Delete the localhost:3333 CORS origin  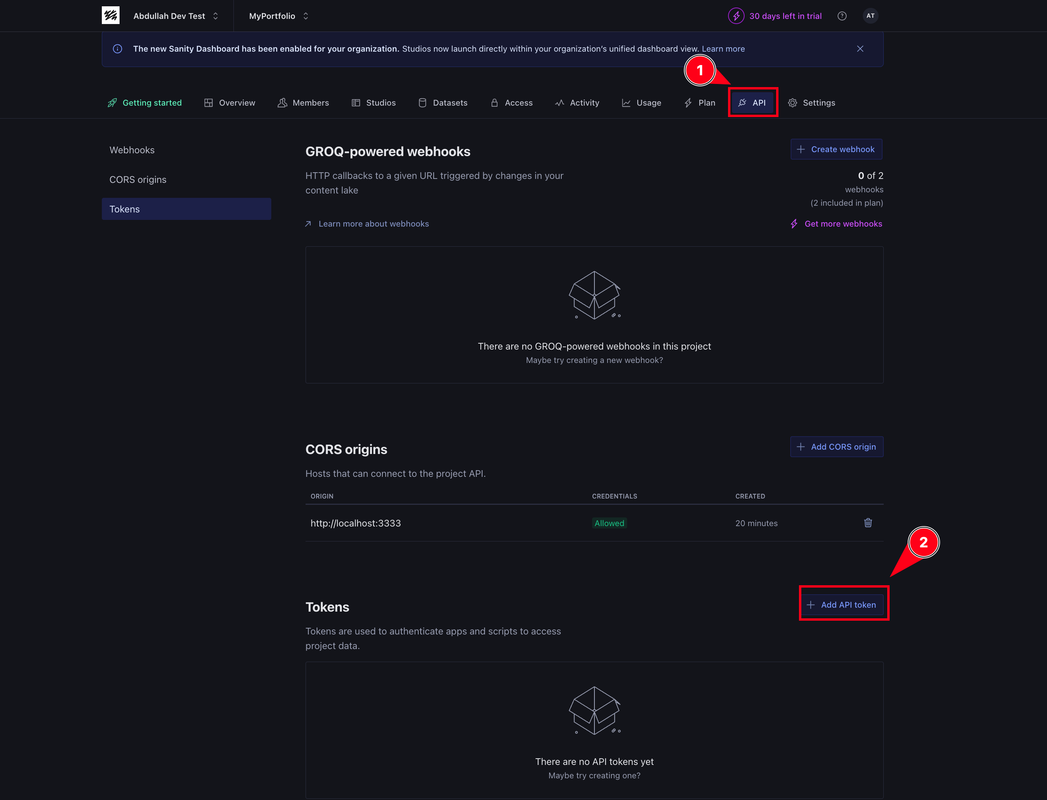[868, 523]
